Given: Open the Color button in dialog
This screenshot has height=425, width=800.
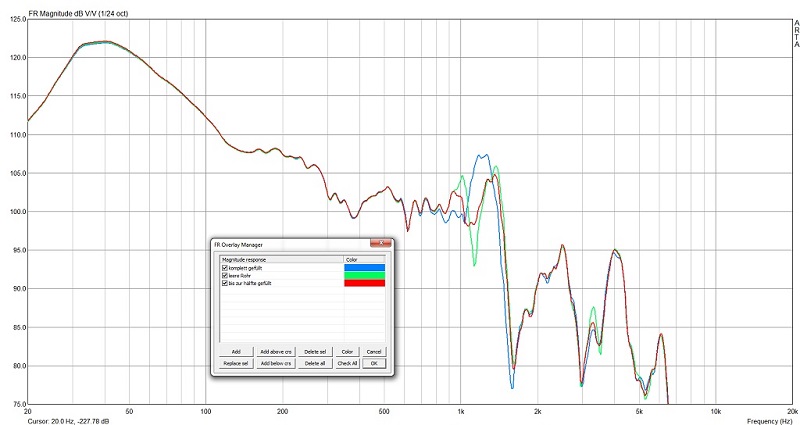Looking at the screenshot, I should point(347,352).
